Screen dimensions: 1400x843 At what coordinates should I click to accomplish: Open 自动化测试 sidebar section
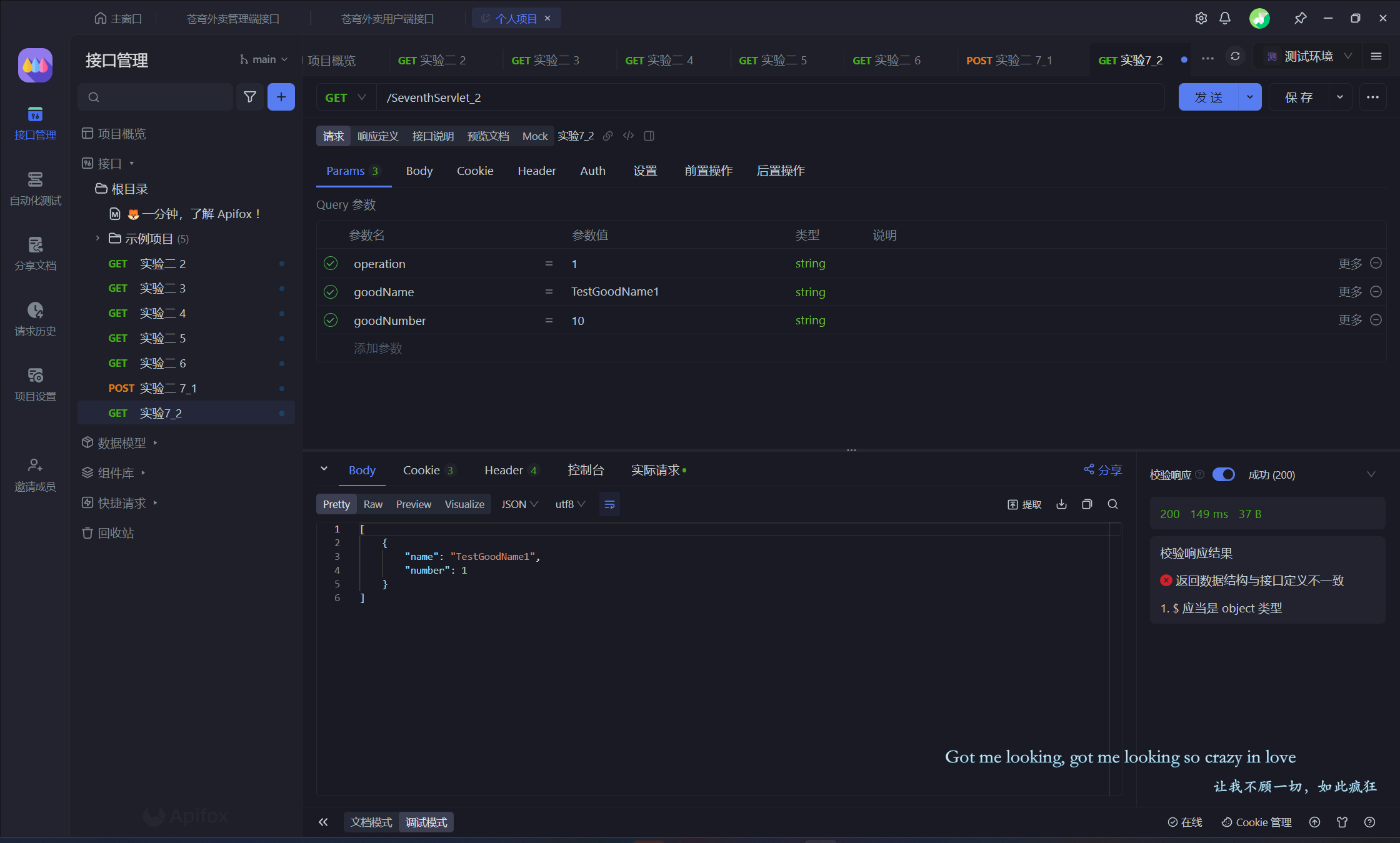[x=35, y=189]
